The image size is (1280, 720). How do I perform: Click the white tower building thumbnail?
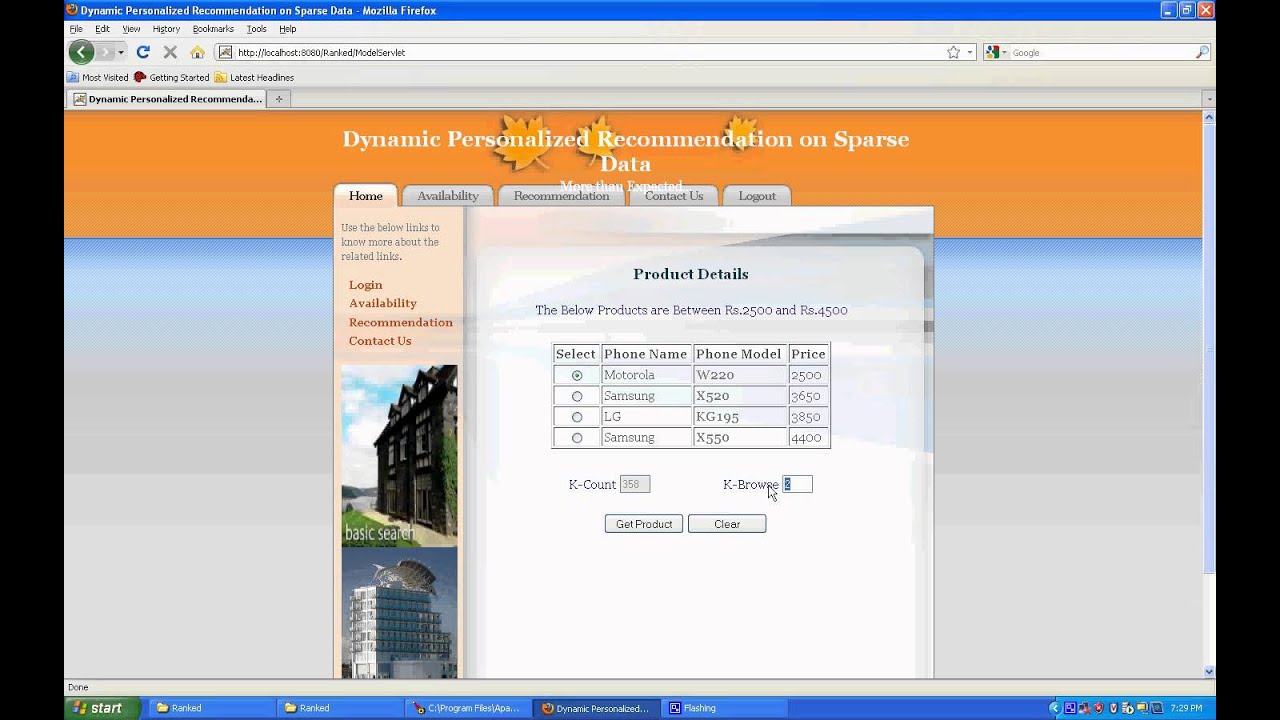pyautogui.click(x=399, y=613)
